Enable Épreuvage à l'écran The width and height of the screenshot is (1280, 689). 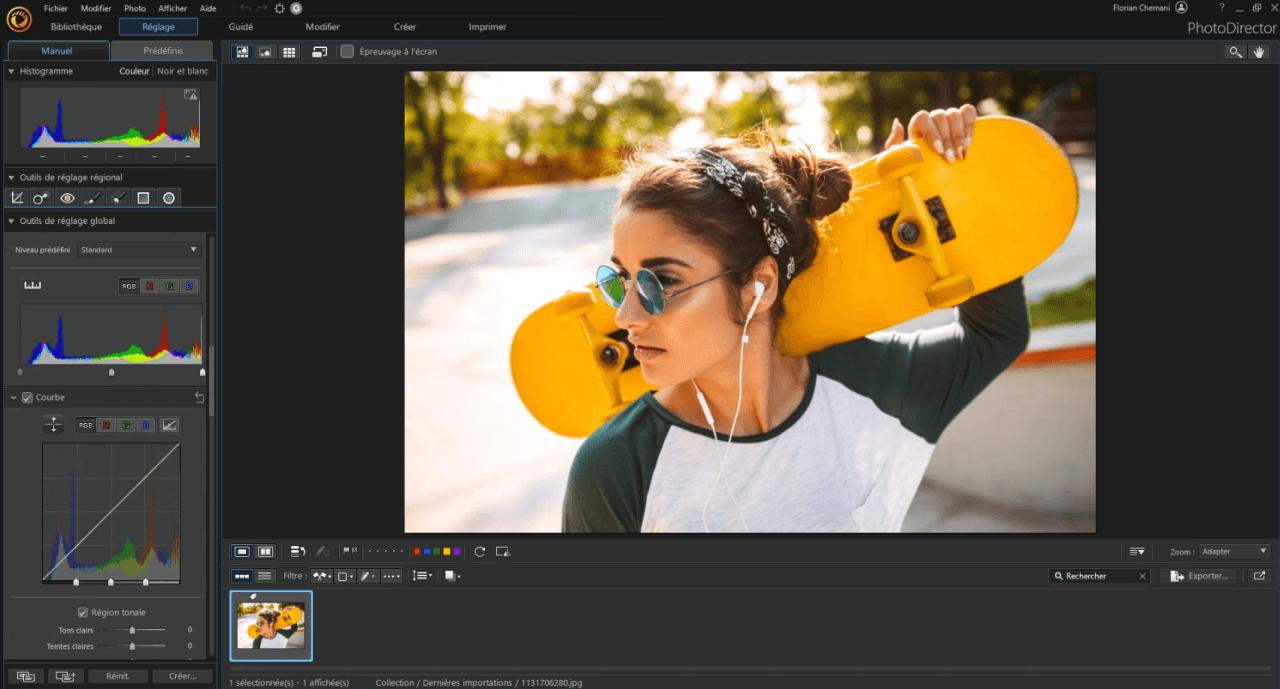[347, 51]
